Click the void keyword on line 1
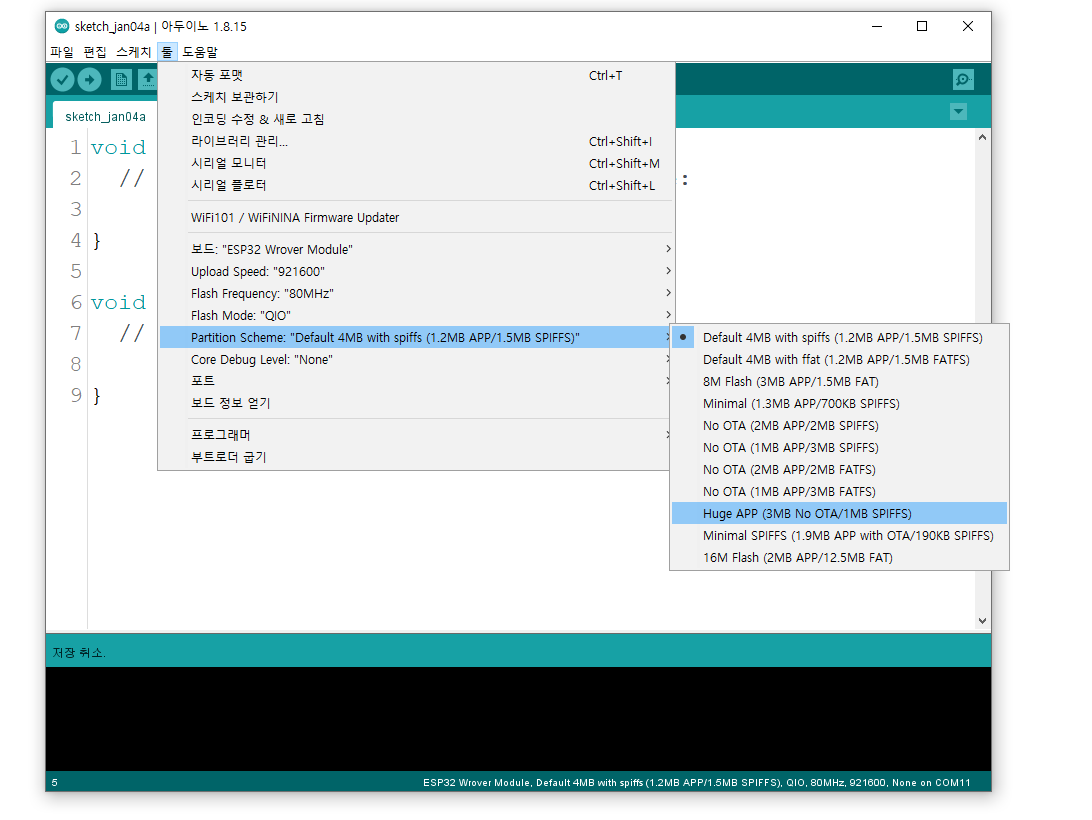 pos(118,148)
